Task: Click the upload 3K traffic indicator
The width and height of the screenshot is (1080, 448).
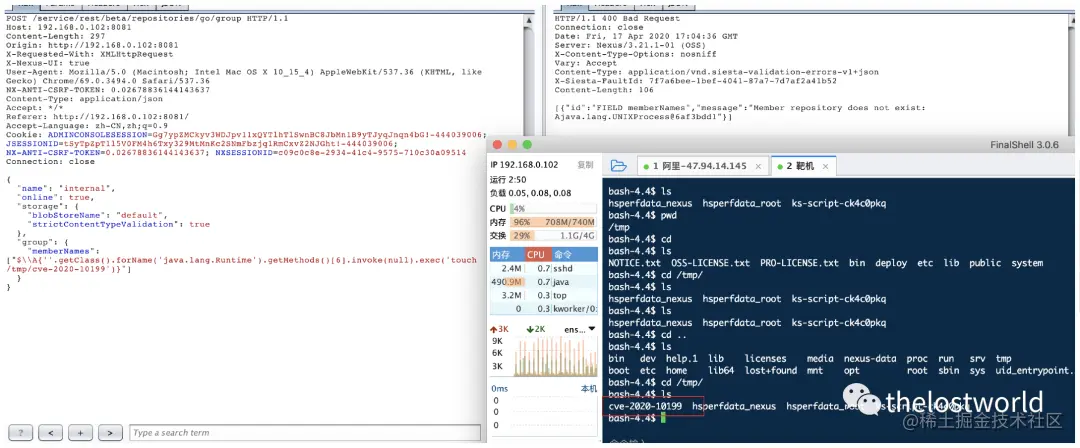Action: [499, 329]
